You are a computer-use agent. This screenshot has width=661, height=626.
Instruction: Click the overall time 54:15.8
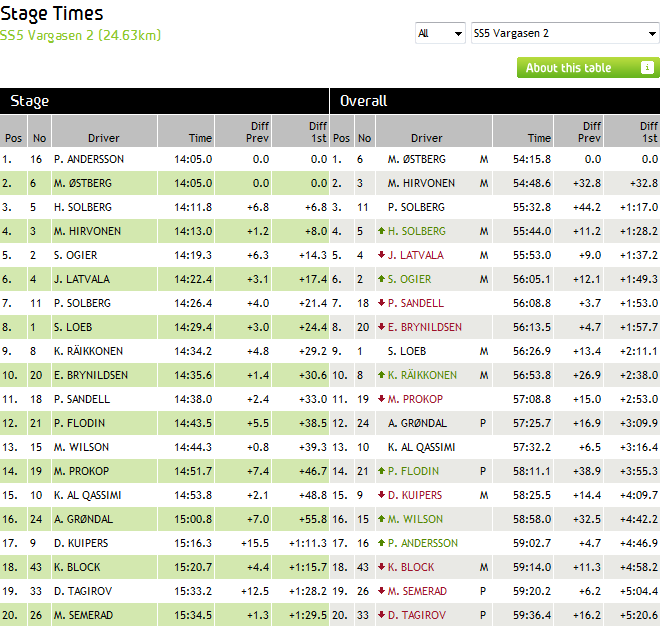[x=532, y=159]
